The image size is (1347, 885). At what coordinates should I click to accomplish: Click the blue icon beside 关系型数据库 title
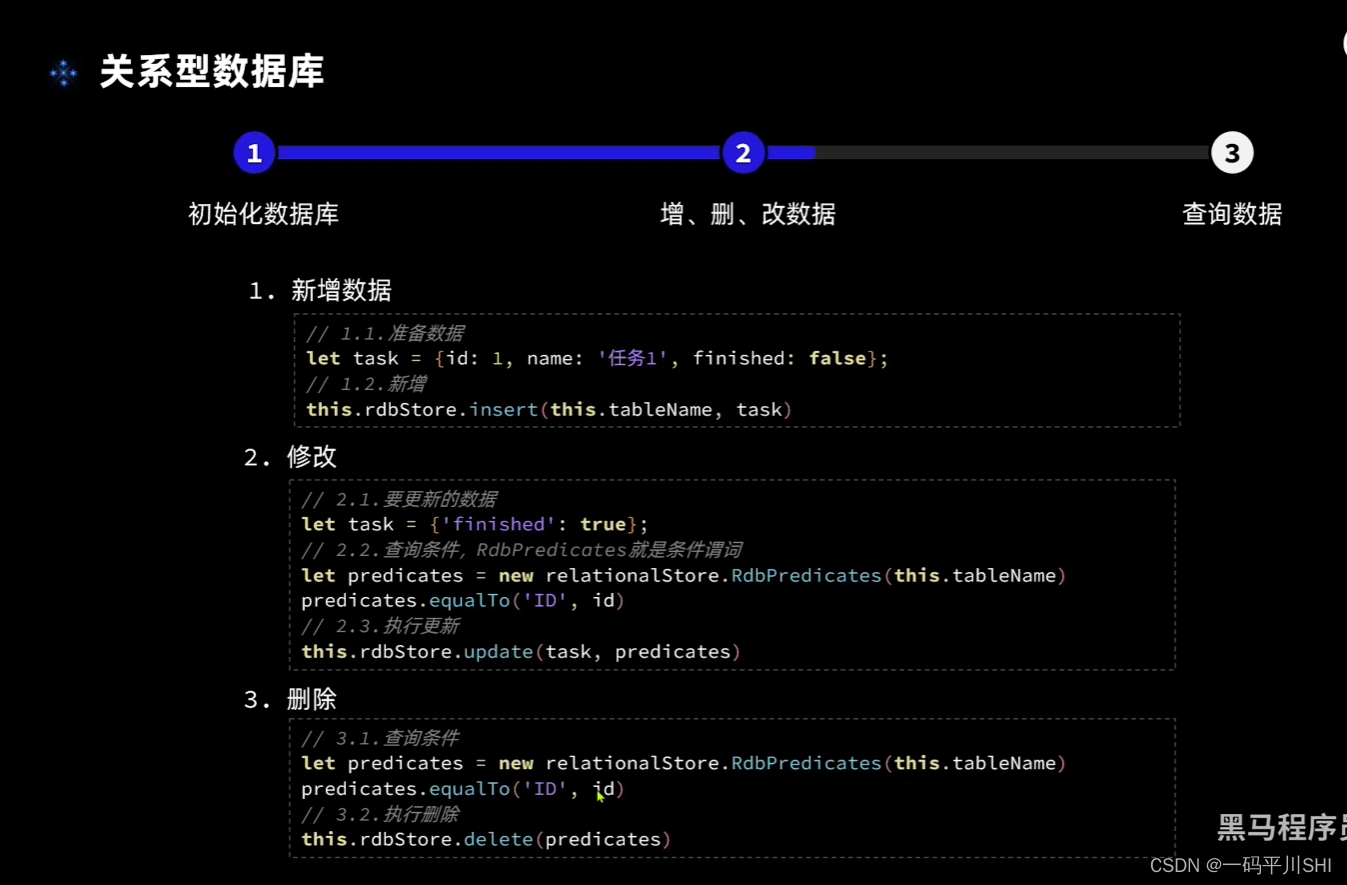64,72
